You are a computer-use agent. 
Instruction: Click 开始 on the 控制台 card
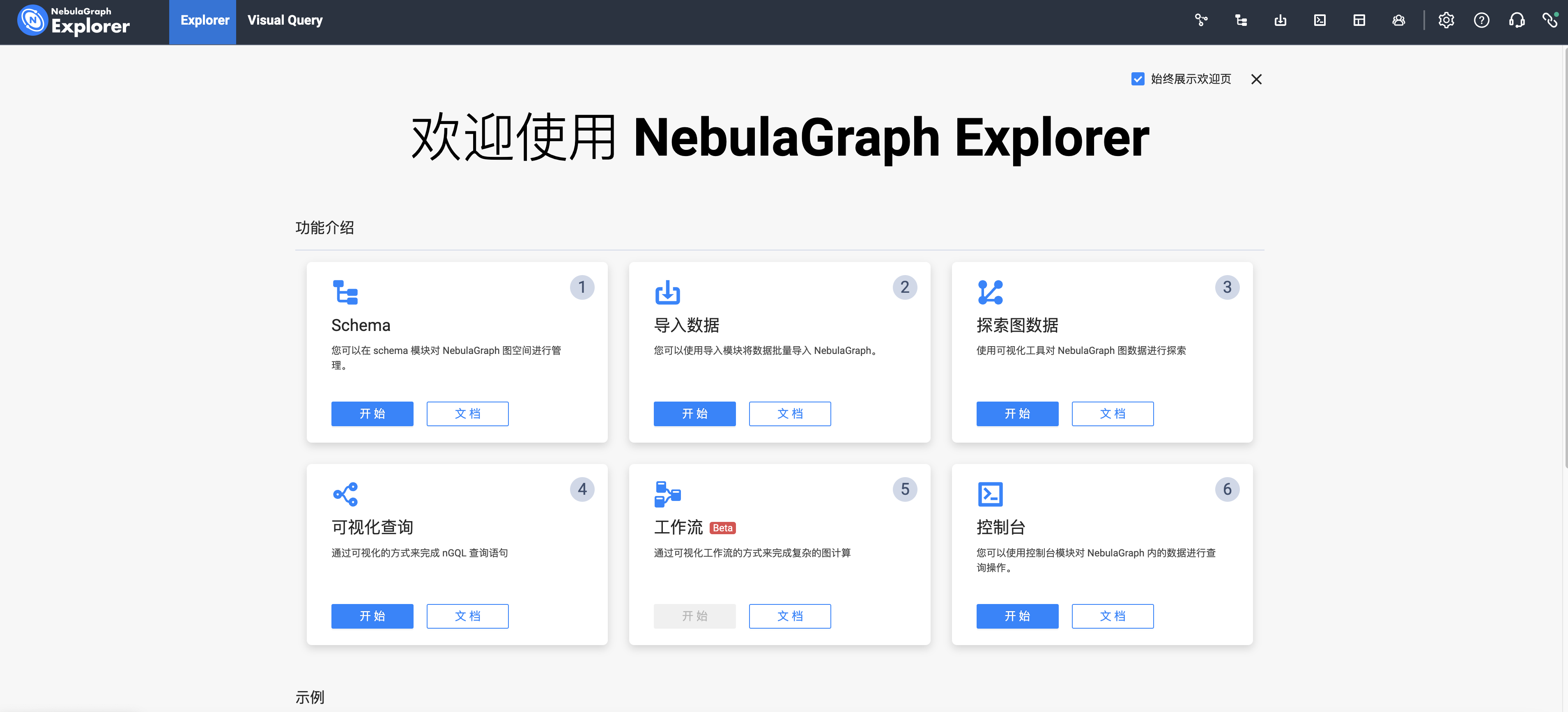pyautogui.click(x=1017, y=616)
